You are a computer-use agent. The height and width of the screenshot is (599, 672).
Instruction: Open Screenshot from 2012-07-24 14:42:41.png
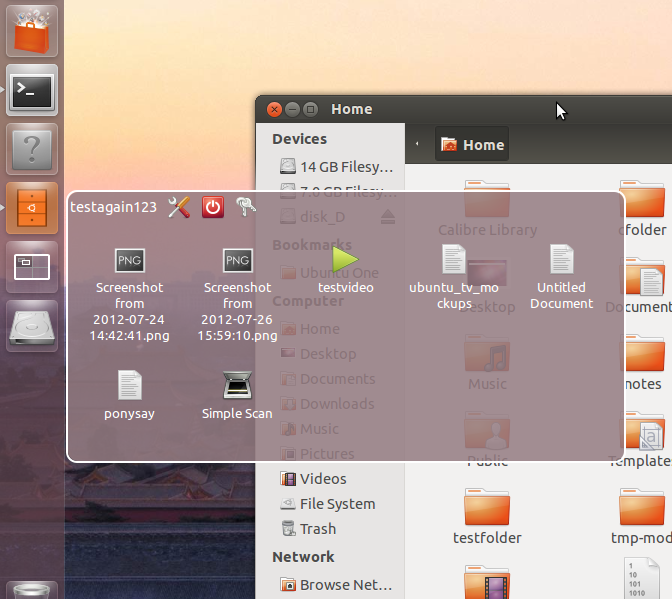[x=129, y=295]
